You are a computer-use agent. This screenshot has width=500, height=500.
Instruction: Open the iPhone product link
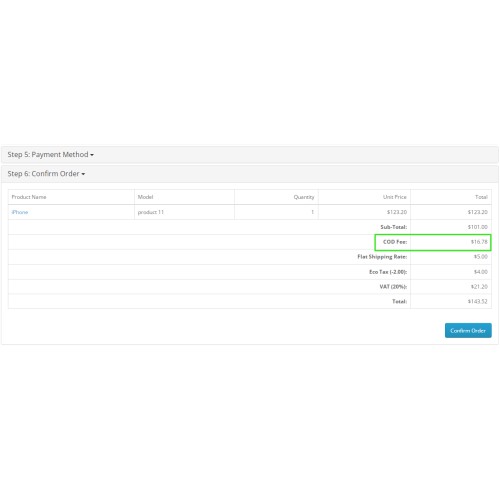pyautogui.click(x=20, y=212)
